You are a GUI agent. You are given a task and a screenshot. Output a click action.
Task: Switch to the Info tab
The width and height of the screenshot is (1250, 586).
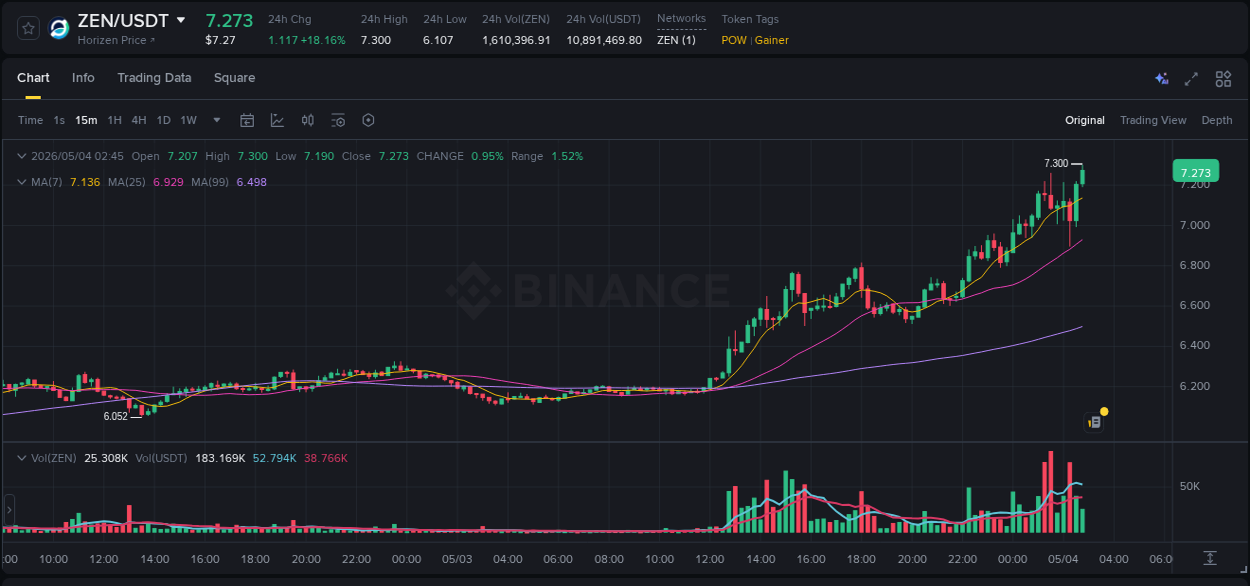coord(83,78)
